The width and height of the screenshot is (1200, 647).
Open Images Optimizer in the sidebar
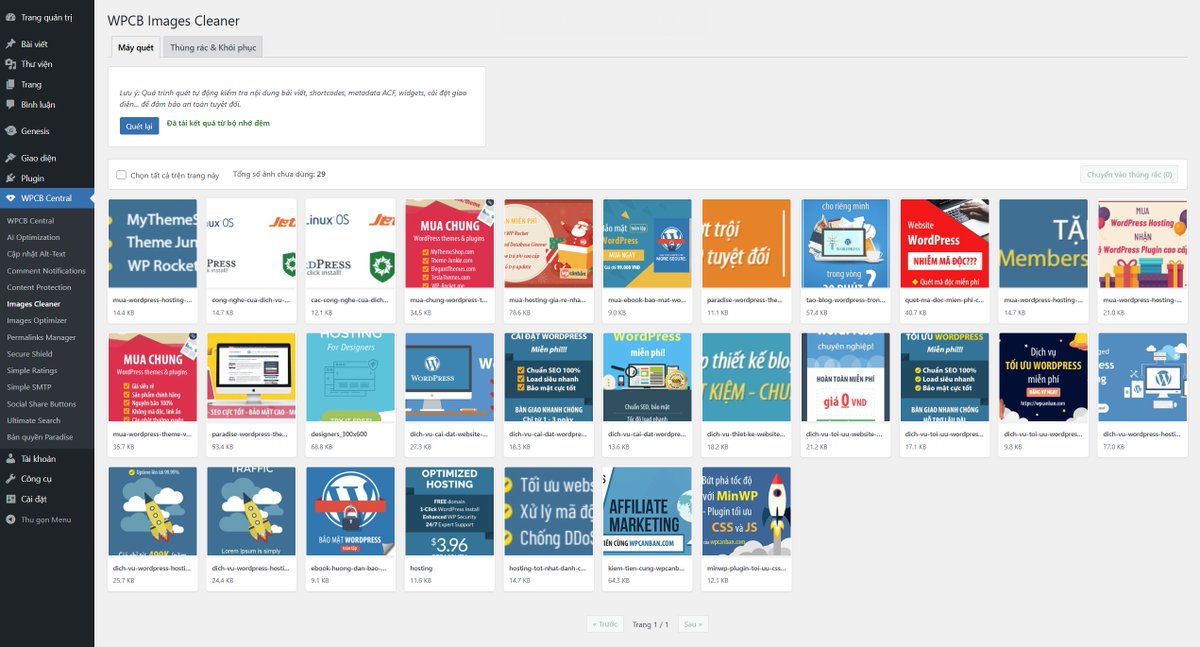(x=36, y=320)
